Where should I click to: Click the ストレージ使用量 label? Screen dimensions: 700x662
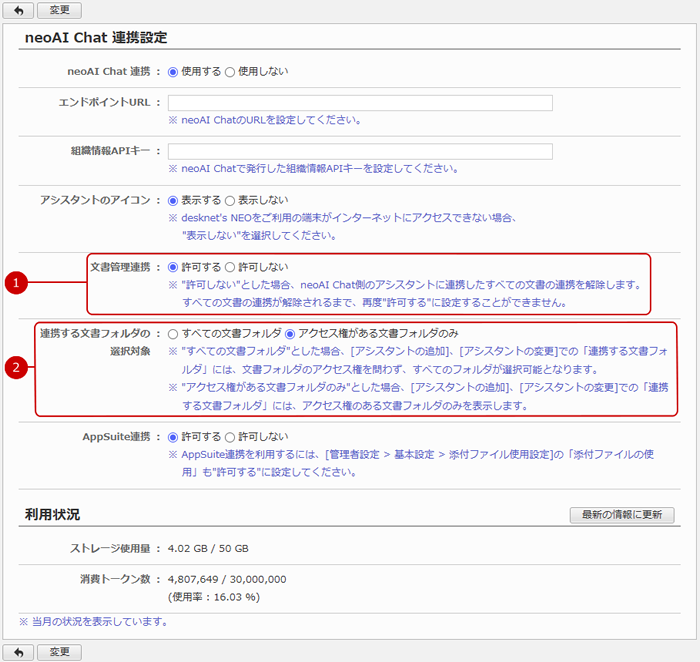(x=110, y=548)
